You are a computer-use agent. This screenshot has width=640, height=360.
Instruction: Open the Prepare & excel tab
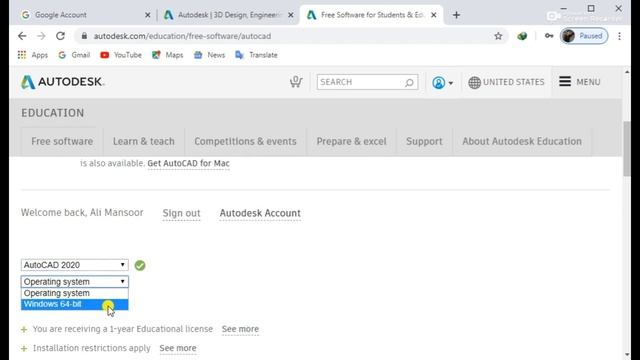[x=351, y=141]
